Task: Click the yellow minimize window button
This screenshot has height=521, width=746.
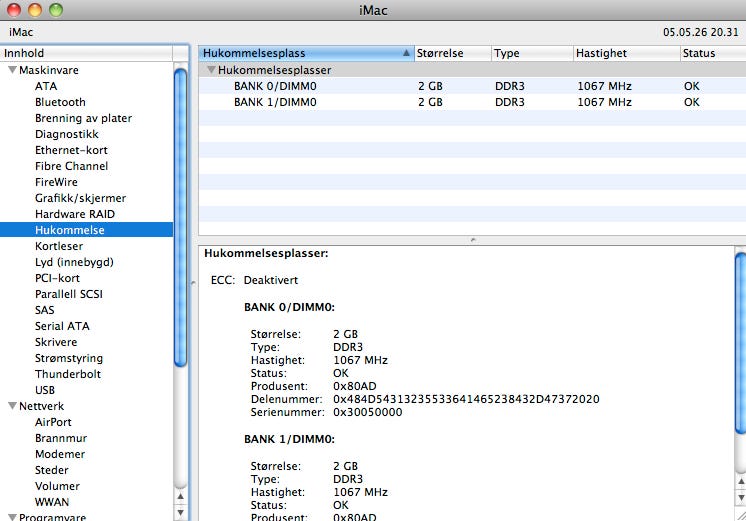Action: pyautogui.click(x=35, y=10)
